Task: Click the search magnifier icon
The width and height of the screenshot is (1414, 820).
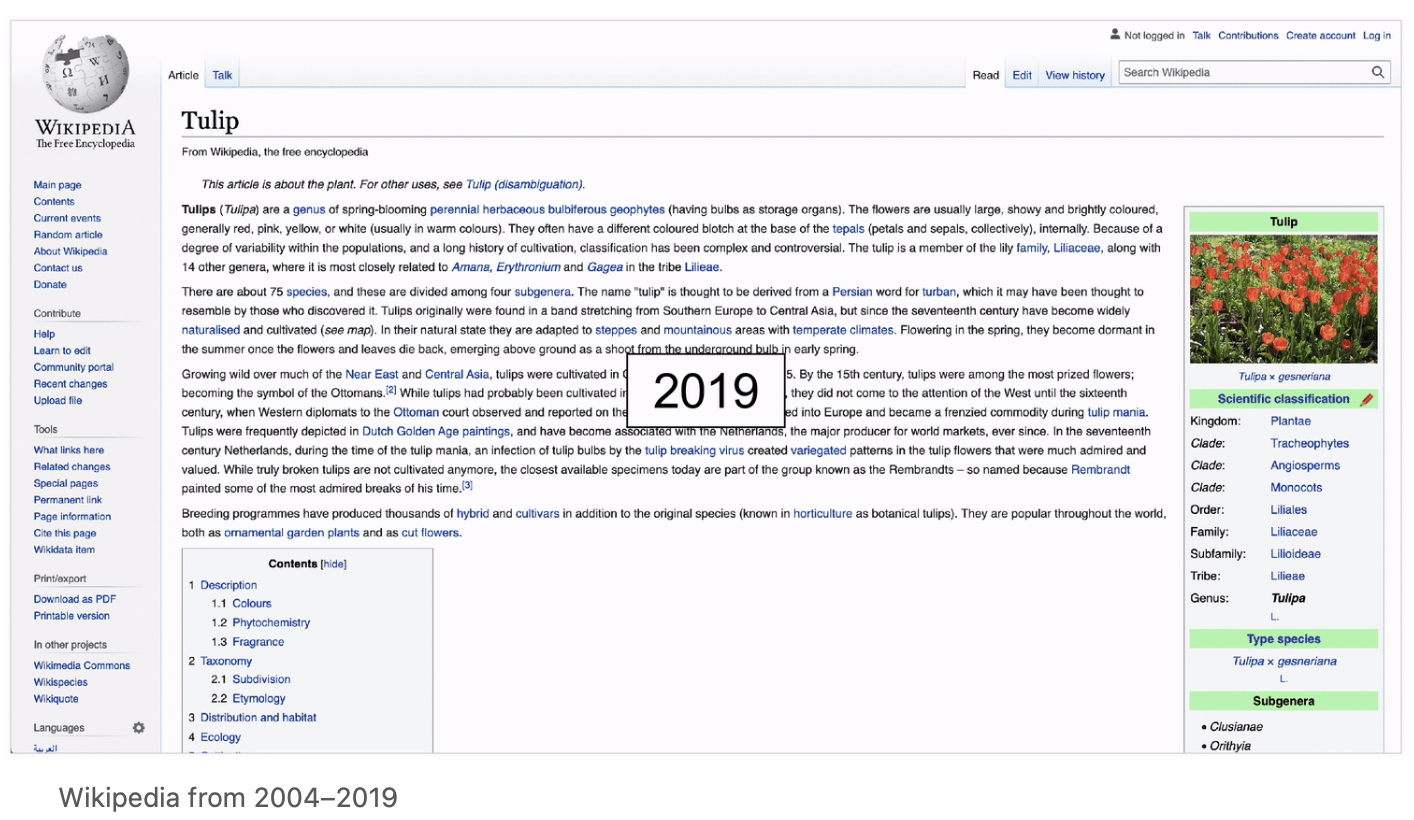Action: 1378,72
